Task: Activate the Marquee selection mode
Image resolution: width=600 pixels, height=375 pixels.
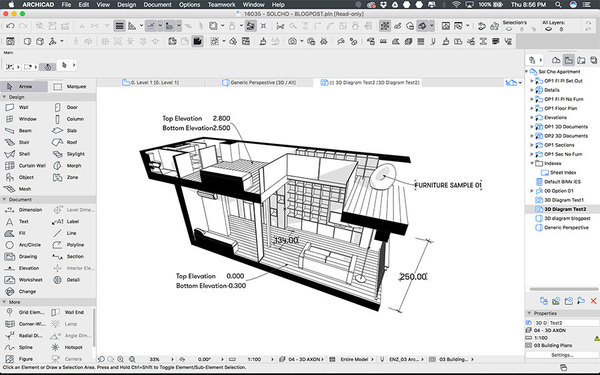Action: click(70, 86)
